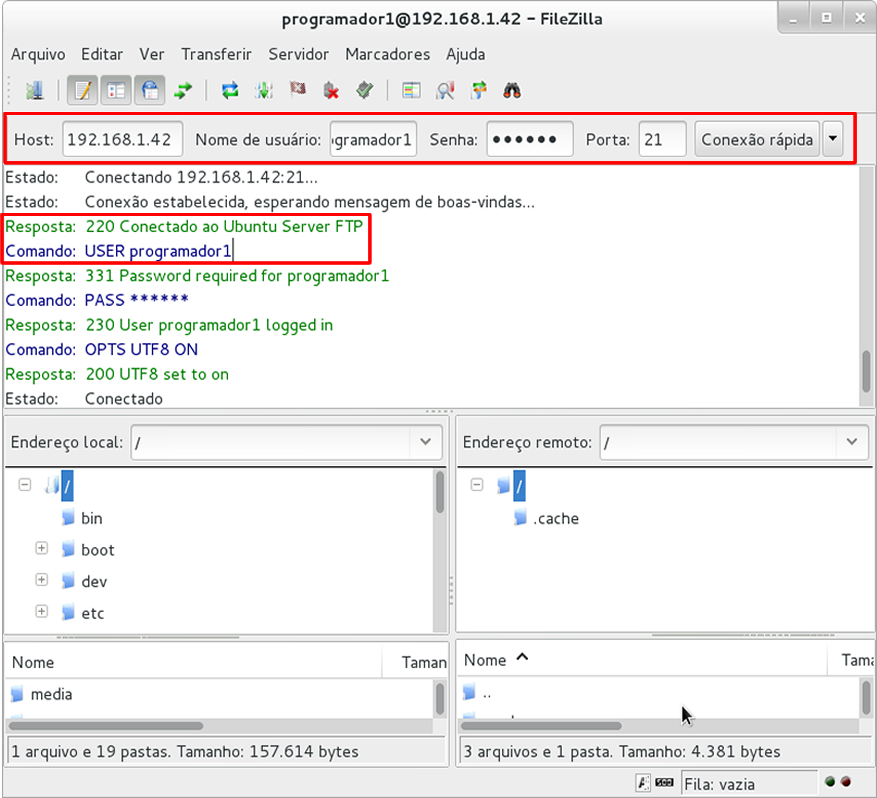
Task: Open directory listing filters icon
Action: [x=412, y=90]
